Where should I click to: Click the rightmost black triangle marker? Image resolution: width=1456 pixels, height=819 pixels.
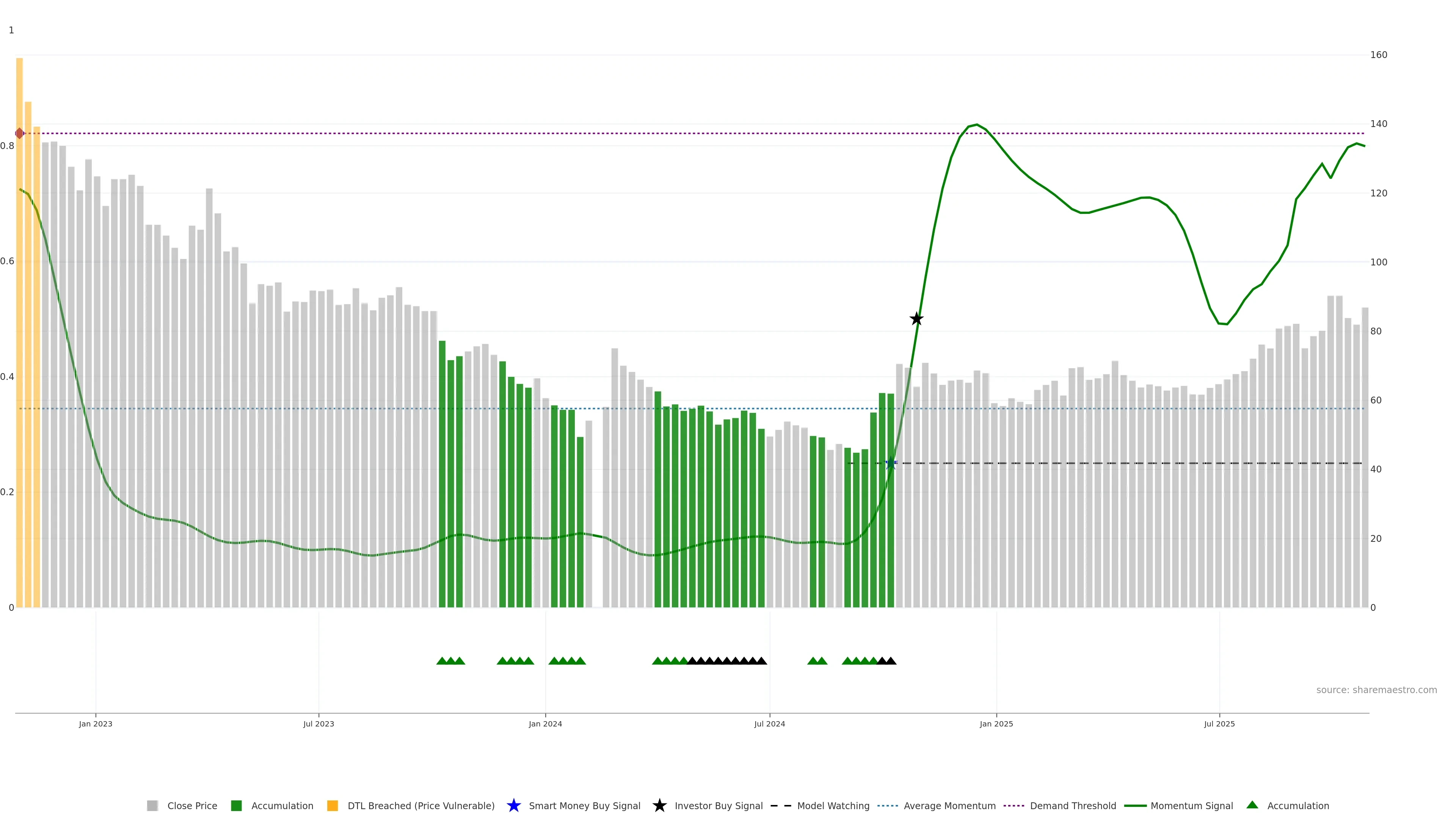(x=891, y=661)
